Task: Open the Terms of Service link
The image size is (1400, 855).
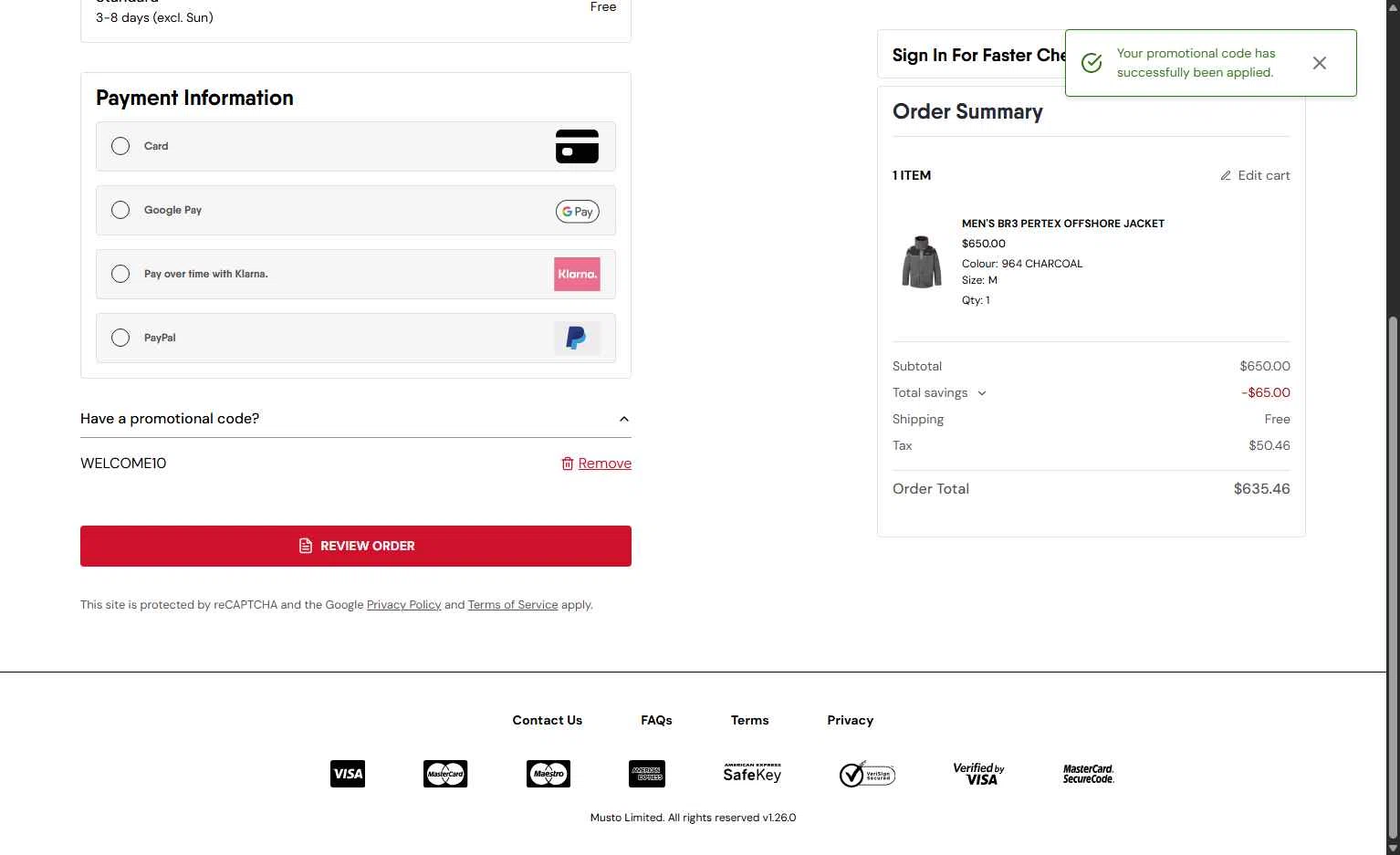Action: (513, 605)
